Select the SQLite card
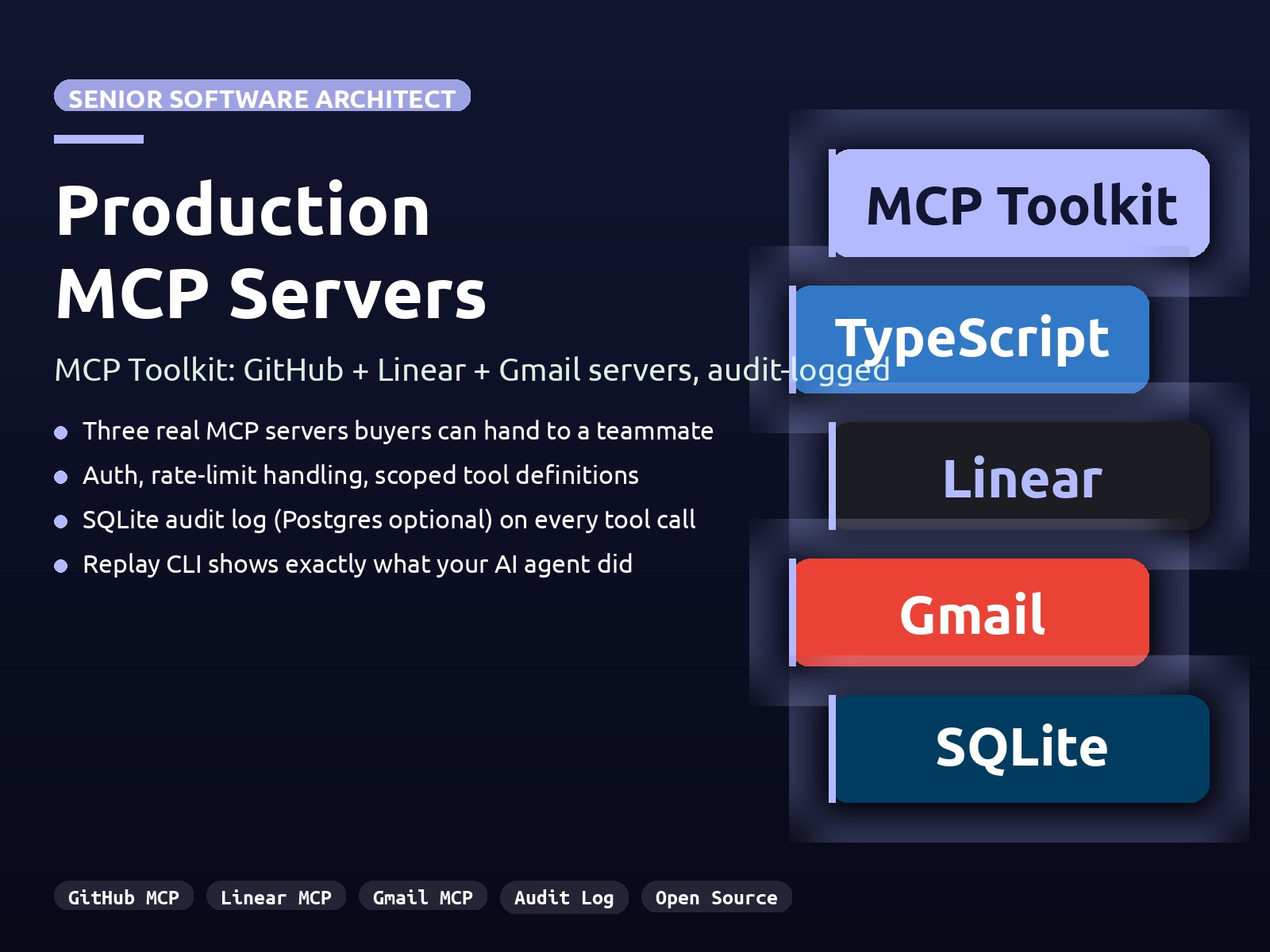 pos(1019,749)
